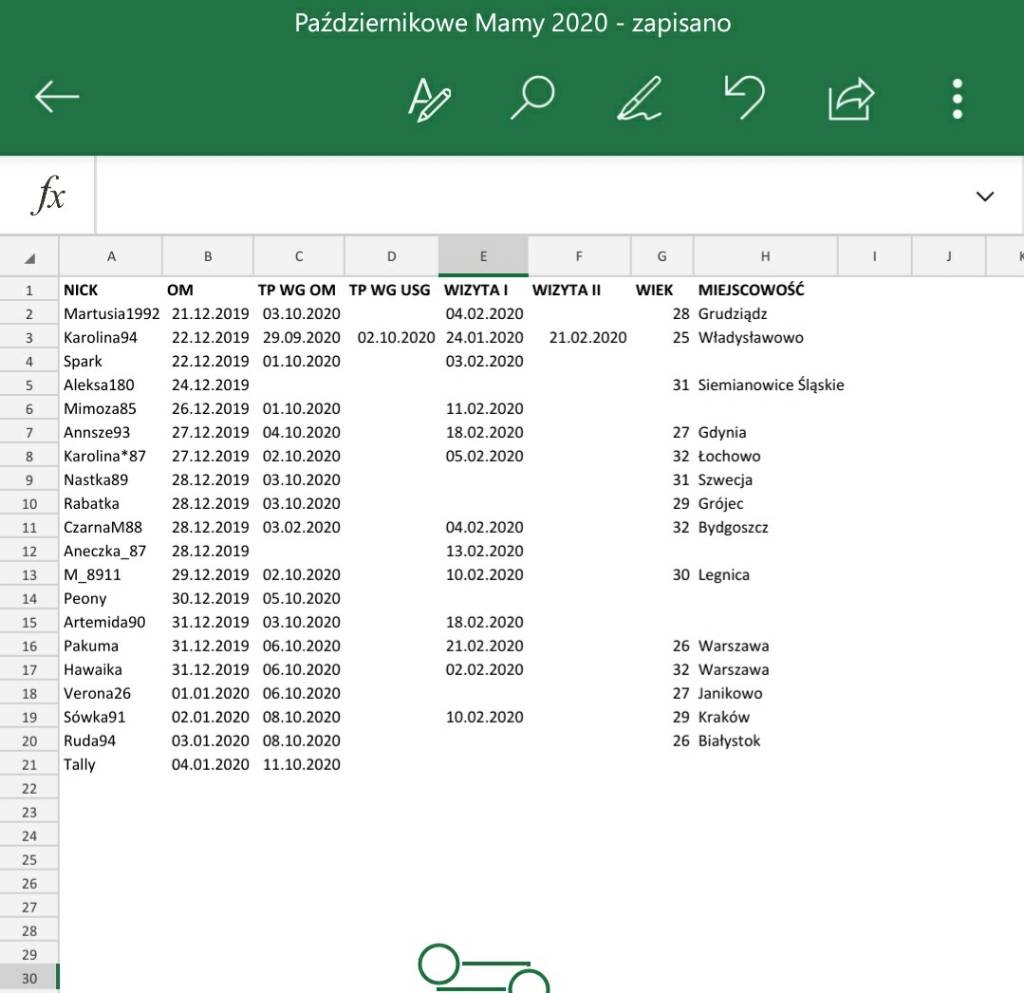Viewport: 1024px width, 993px height.
Task: Select the Verona26 cell
Action: [111, 693]
